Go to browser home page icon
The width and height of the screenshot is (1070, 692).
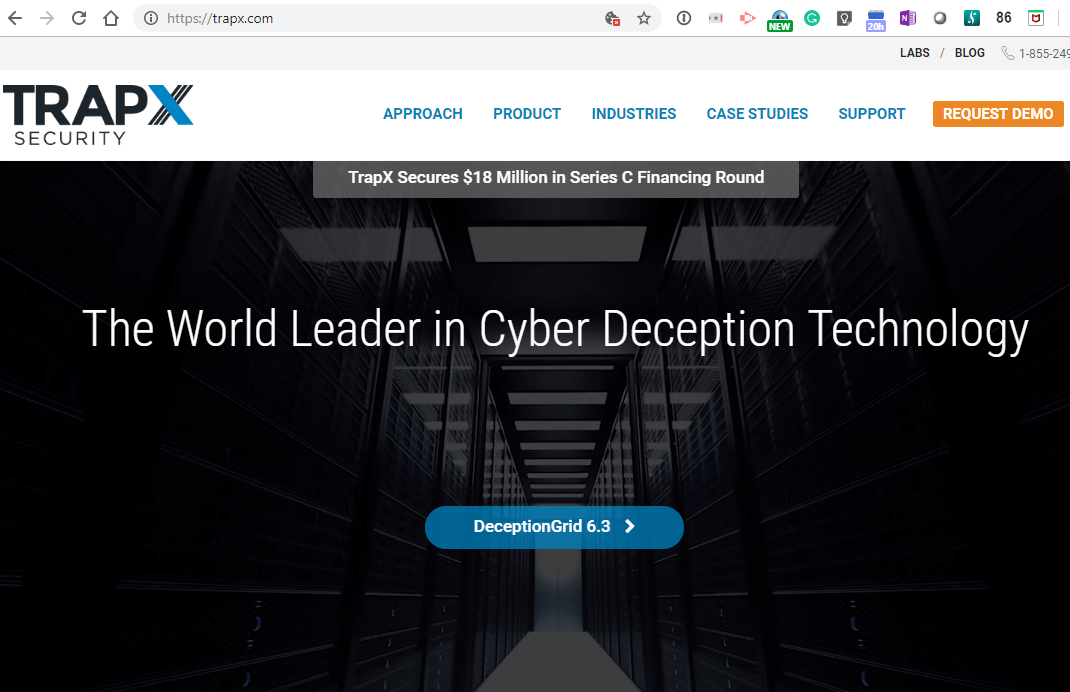point(111,18)
